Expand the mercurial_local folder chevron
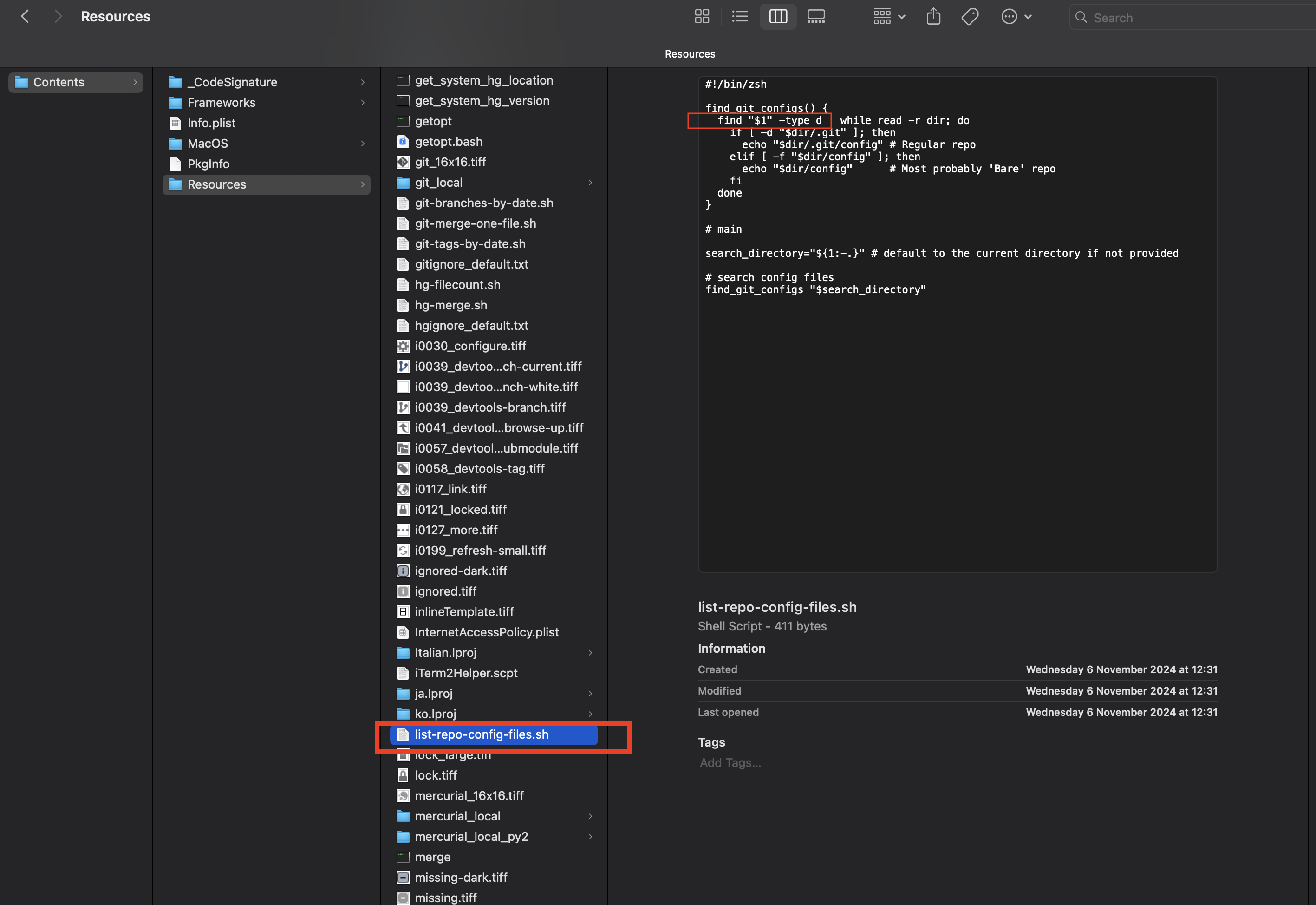The image size is (1316, 905). point(590,817)
